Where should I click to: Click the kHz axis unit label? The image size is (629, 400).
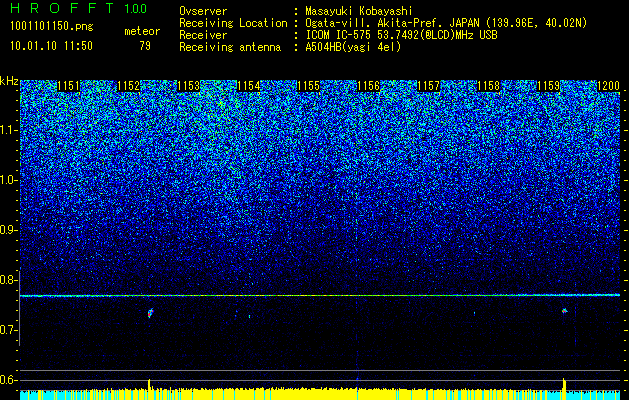(x=9, y=81)
